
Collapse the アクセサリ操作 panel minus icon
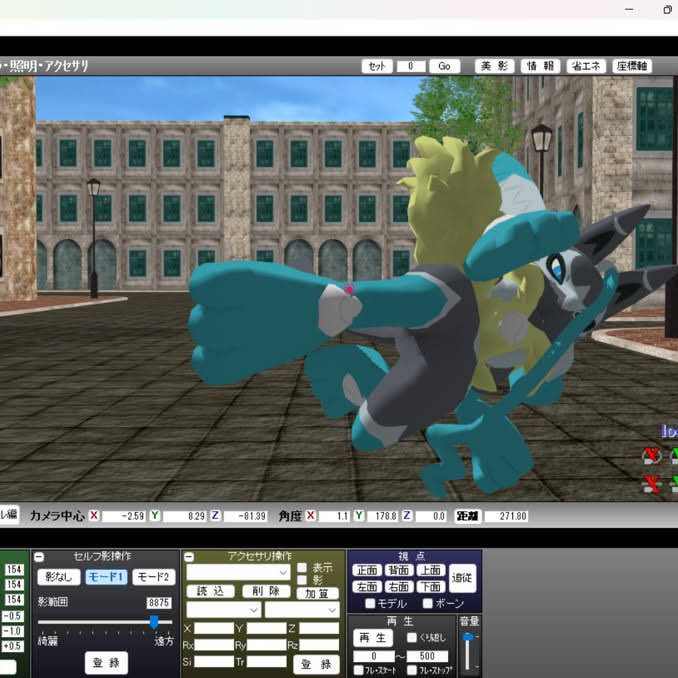(x=189, y=557)
